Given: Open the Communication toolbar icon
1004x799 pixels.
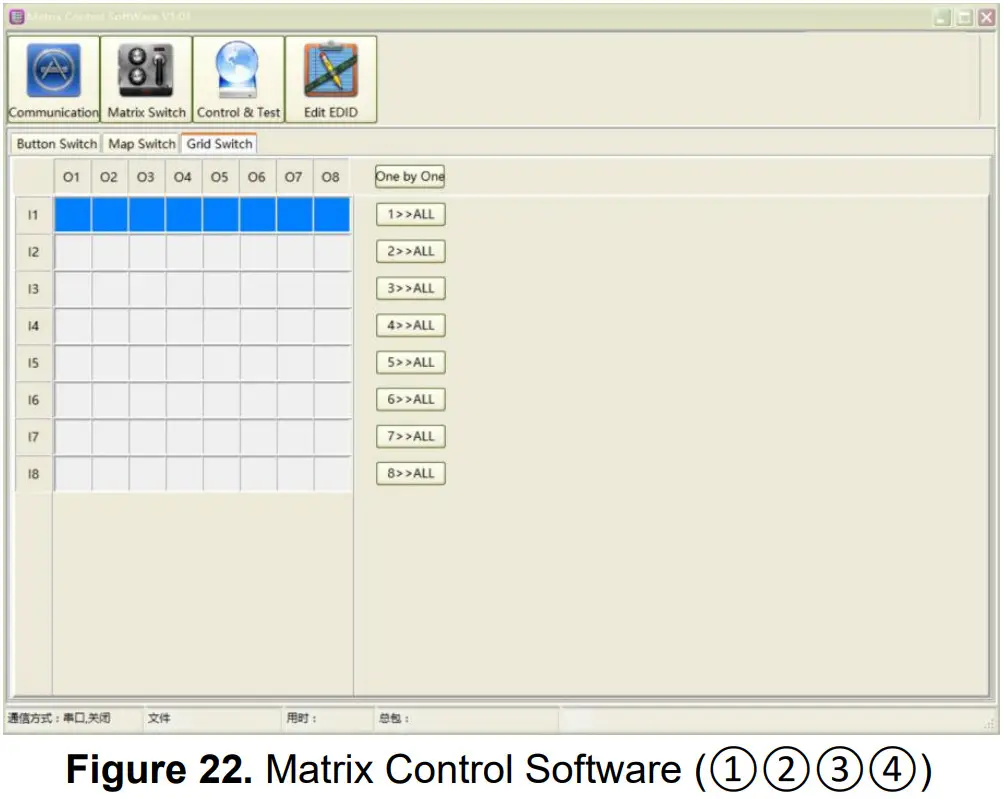Looking at the screenshot, I should click(x=54, y=79).
